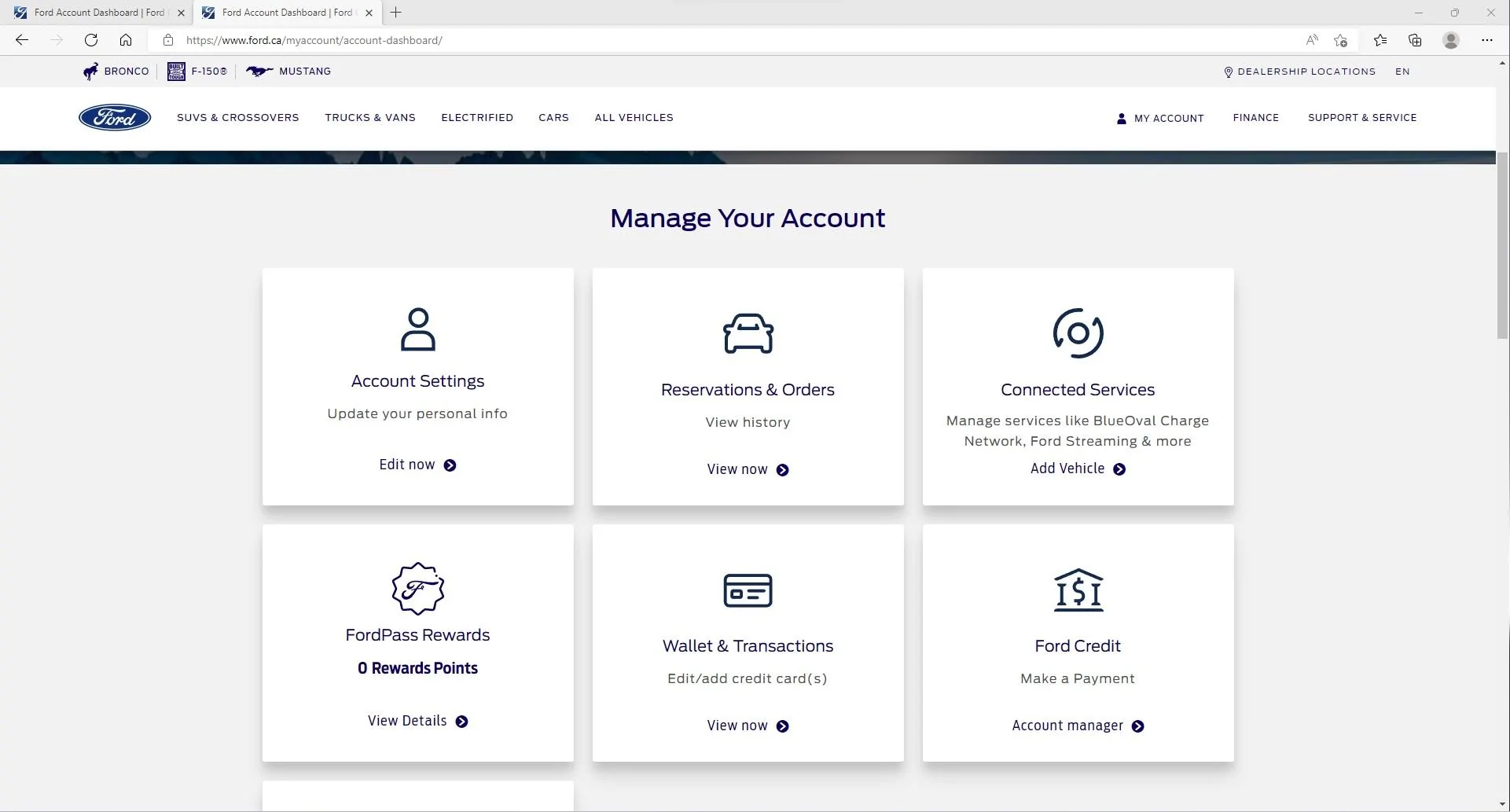
Task: Open the My Account menu
Action: point(1160,118)
